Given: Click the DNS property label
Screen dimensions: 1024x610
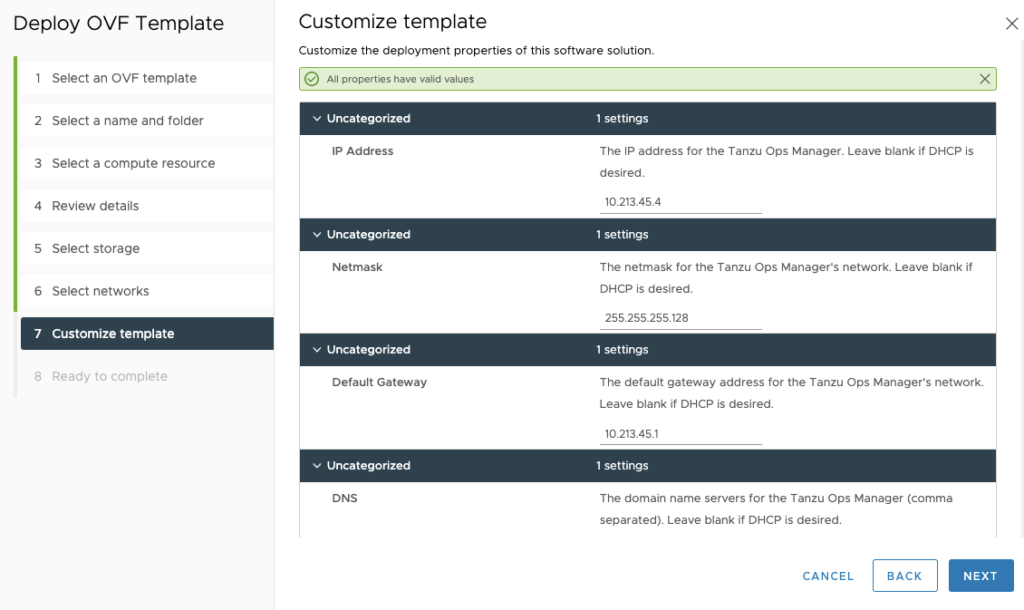Looking at the screenshot, I should click(345, 498).
